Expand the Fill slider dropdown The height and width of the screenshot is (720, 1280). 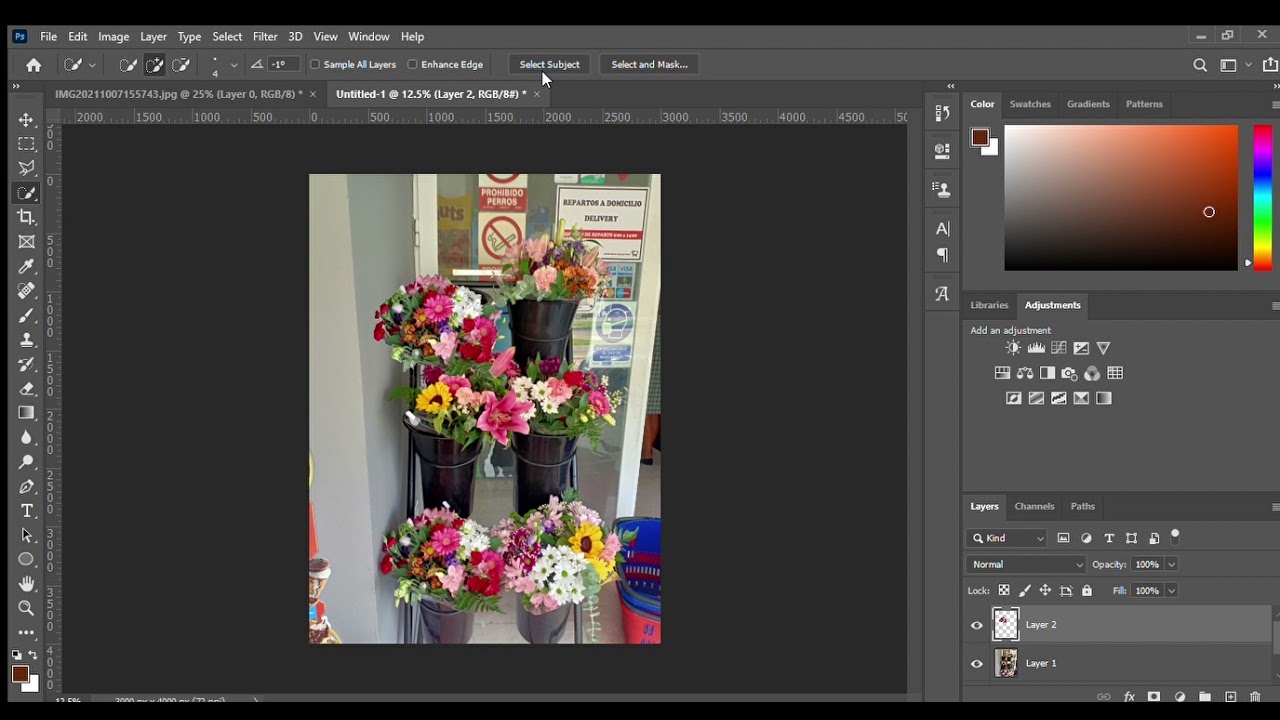pyautogui.click(x=1171, y=591)
